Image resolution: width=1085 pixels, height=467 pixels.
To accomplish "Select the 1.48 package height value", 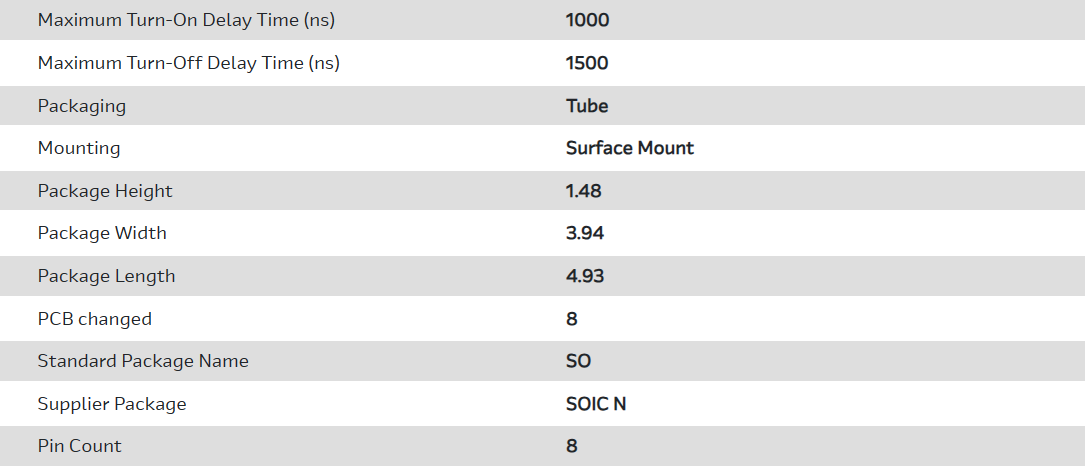I will point(584,191).
